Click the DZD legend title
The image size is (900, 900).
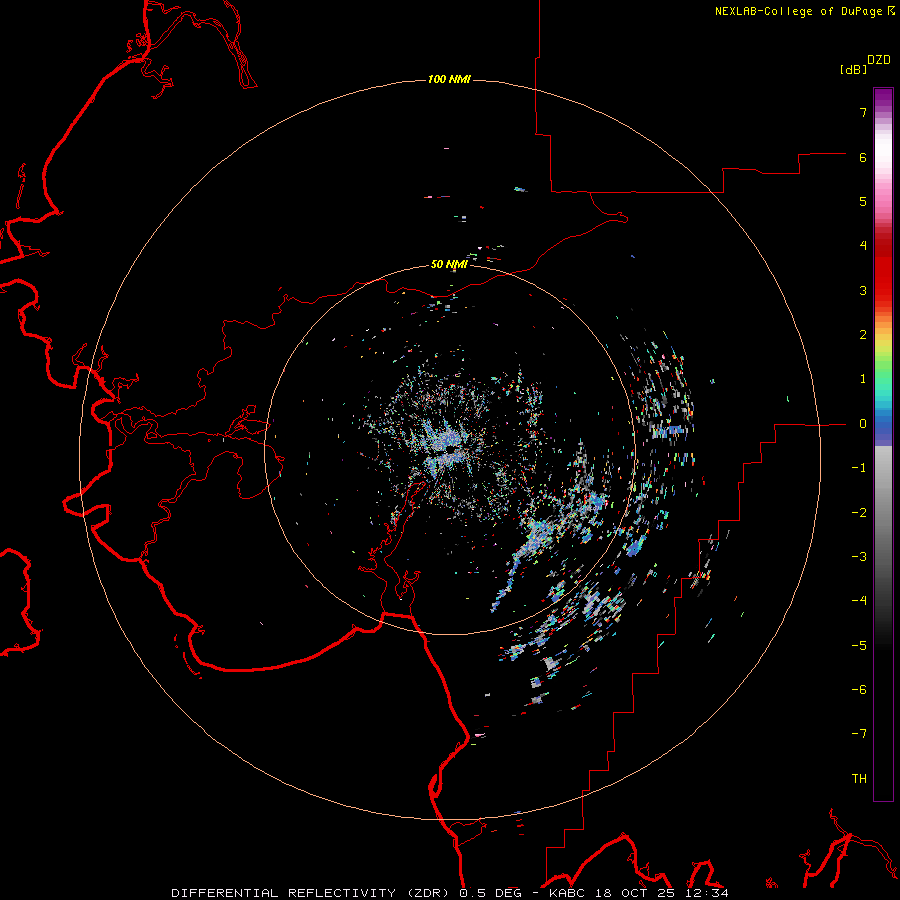tap(879, 60)
